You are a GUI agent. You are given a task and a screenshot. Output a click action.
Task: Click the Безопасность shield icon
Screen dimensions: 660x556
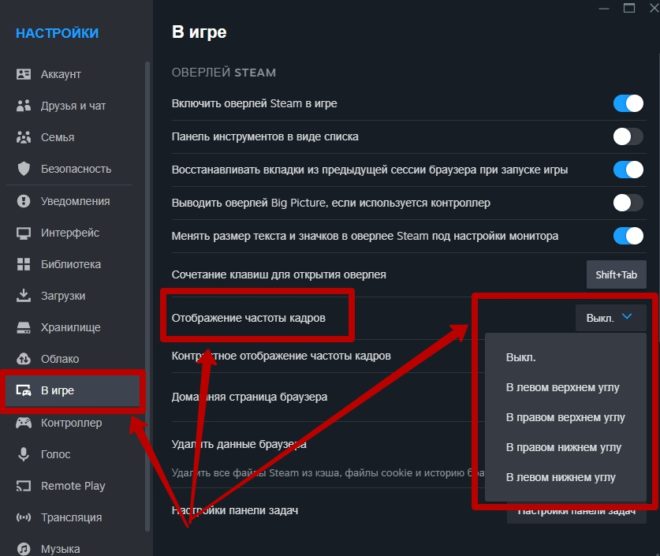click(24, 169)
